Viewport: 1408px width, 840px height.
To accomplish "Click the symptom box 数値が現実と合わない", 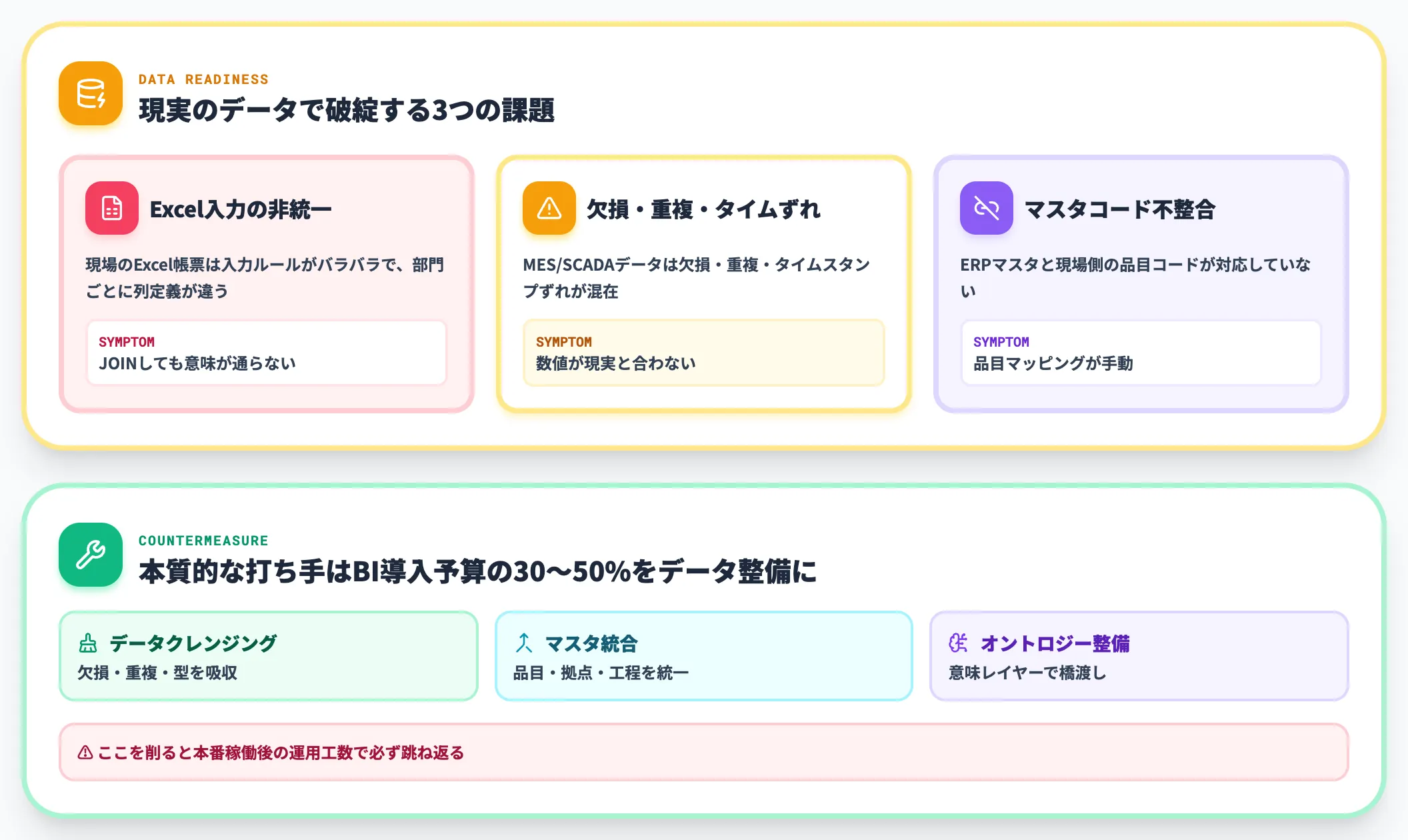I will [704, 353].
